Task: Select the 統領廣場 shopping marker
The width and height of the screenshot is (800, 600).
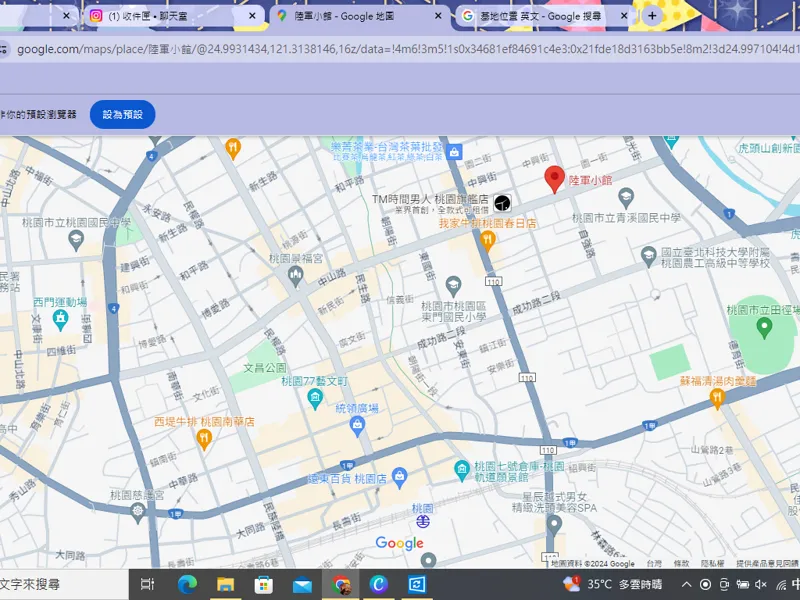Action: click(357, 427)
